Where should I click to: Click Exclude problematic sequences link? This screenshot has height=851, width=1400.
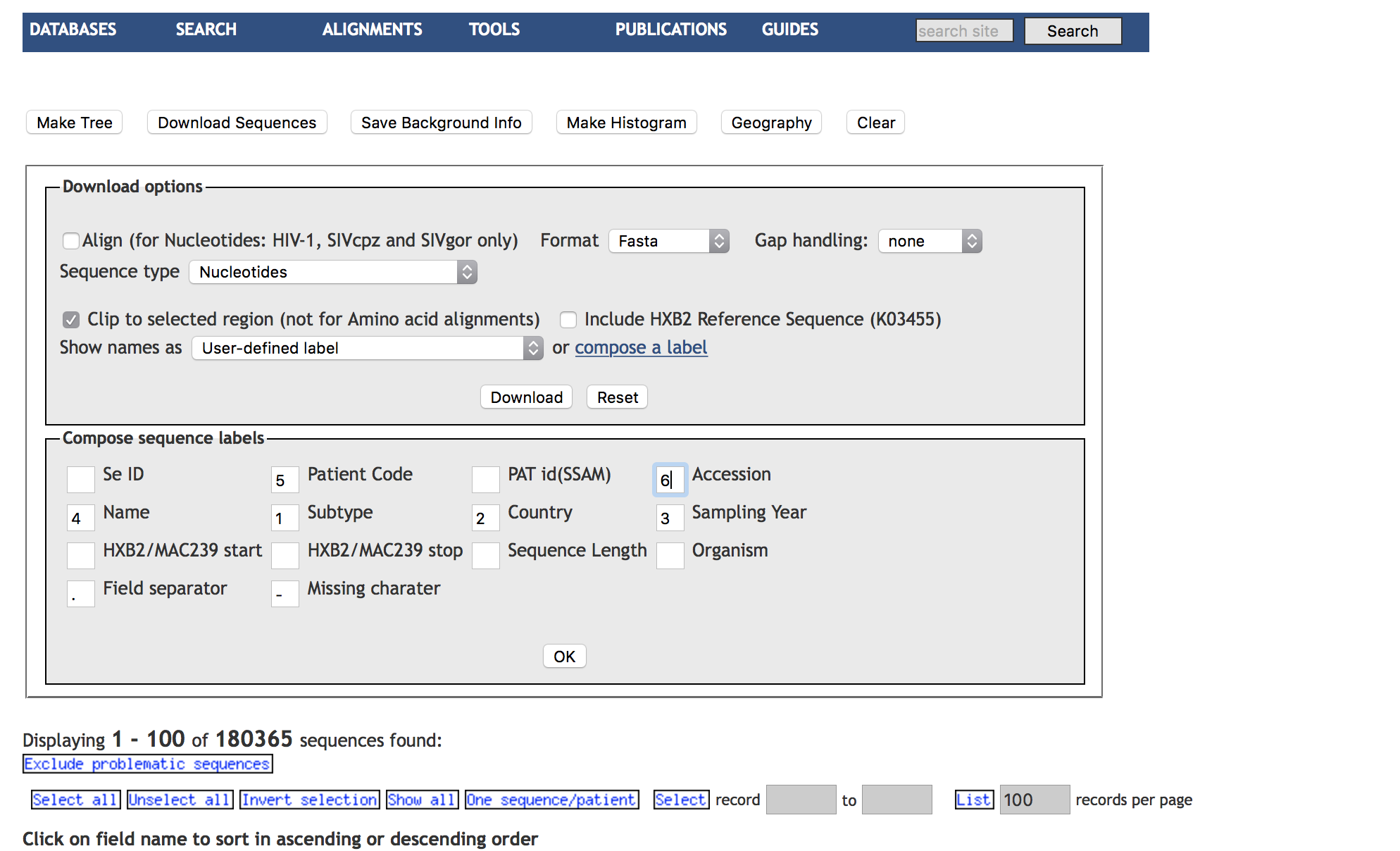pyautogui.click(x=147, y=764)
